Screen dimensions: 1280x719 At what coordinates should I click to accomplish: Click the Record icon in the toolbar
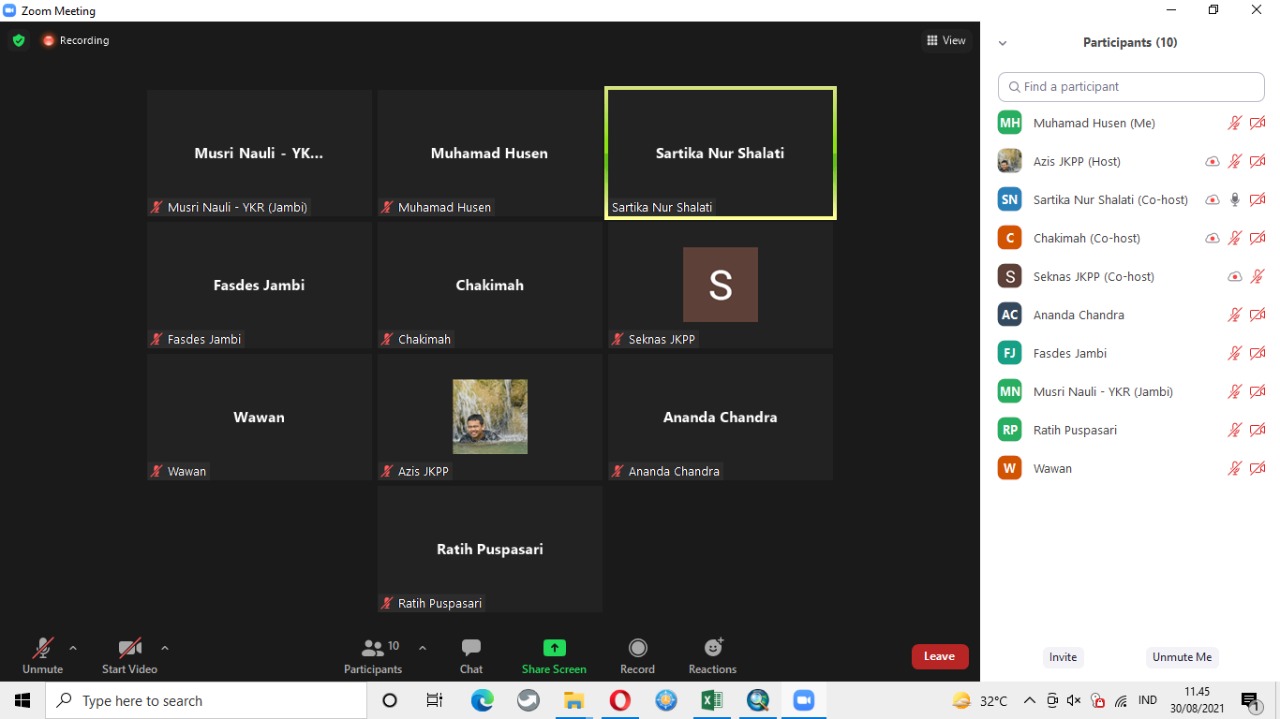click(x=637, y=648)
